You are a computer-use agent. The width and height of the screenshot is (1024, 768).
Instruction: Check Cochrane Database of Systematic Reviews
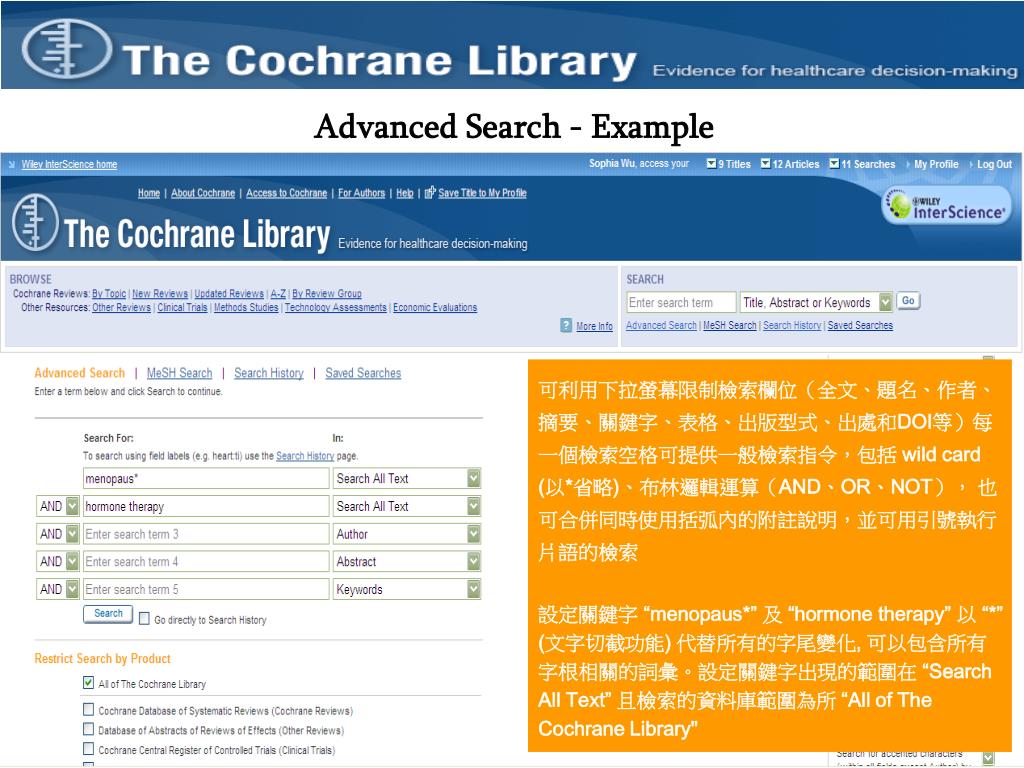tap(89, 709)
